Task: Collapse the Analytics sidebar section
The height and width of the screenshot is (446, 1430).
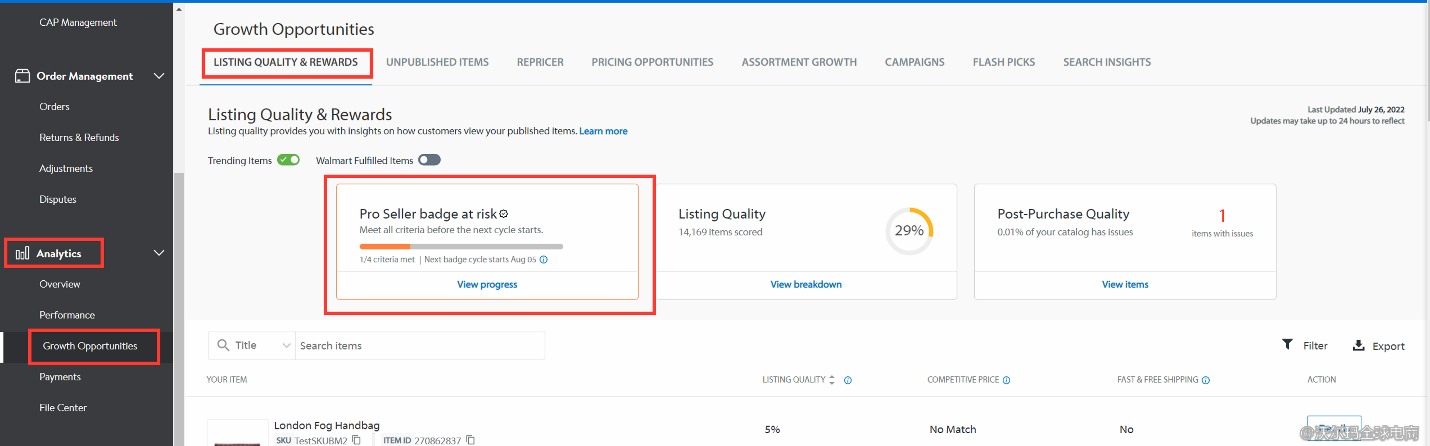Action: pyautogui.click(x=158, y=253)
